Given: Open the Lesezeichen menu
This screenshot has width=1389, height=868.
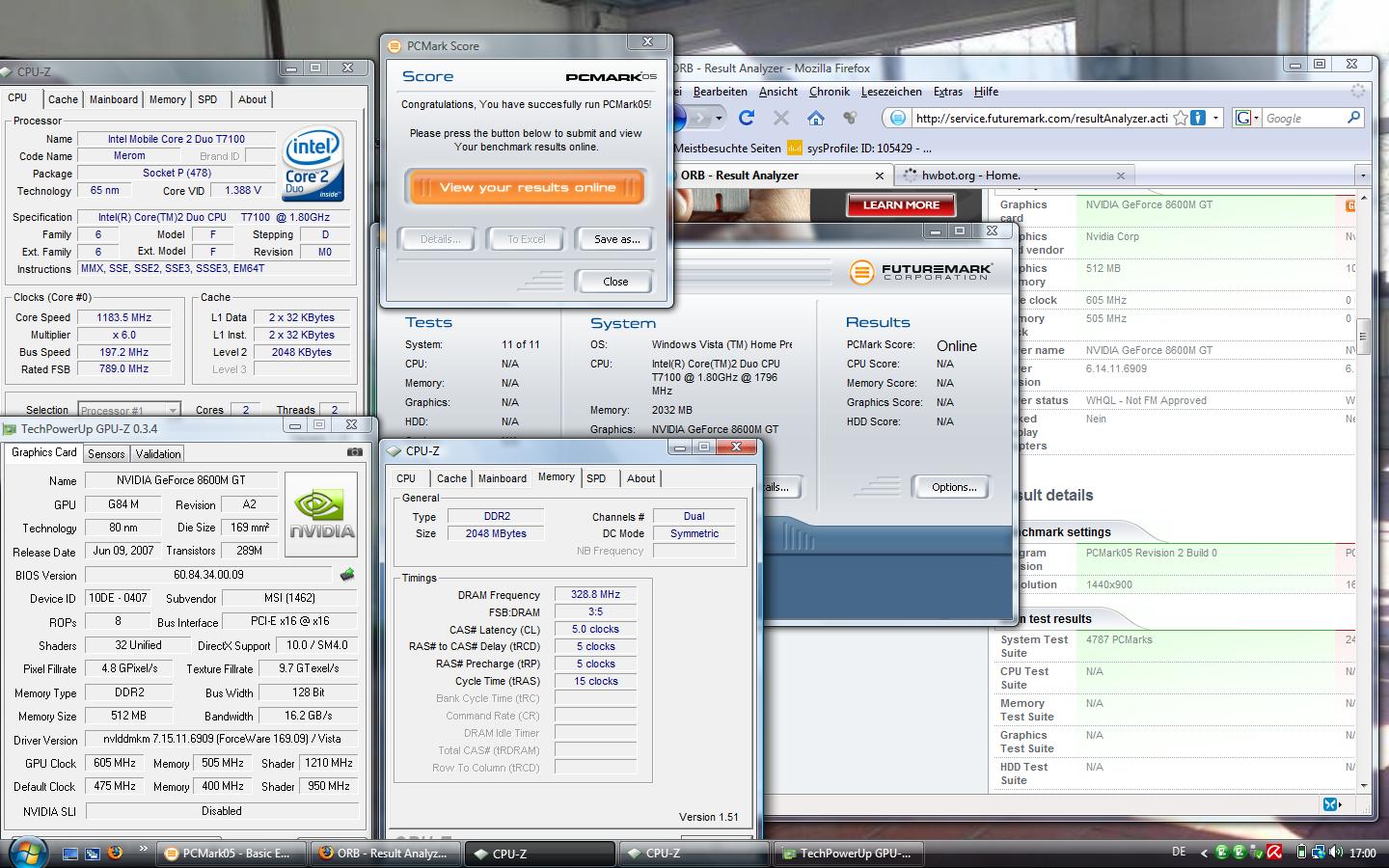Looking at the screenshot, I should pyautogui.click(x=891, y=92).
